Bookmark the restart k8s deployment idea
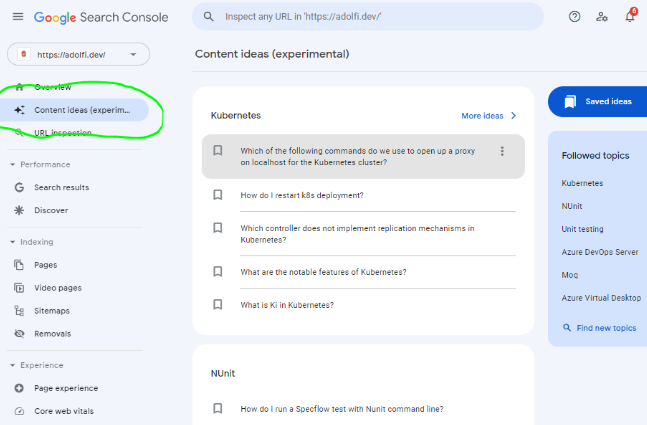 [x=218, y=195]
